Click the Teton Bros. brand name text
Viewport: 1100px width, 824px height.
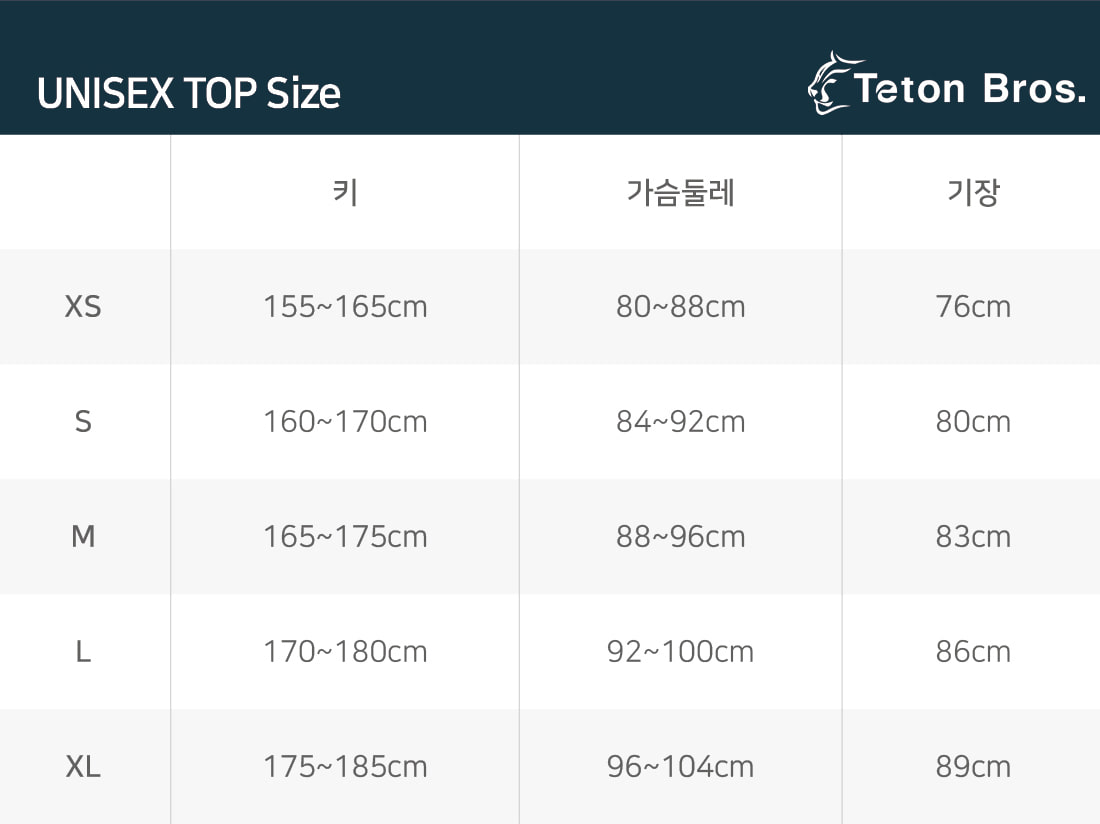pyautogui.click(x=970, y=90)
